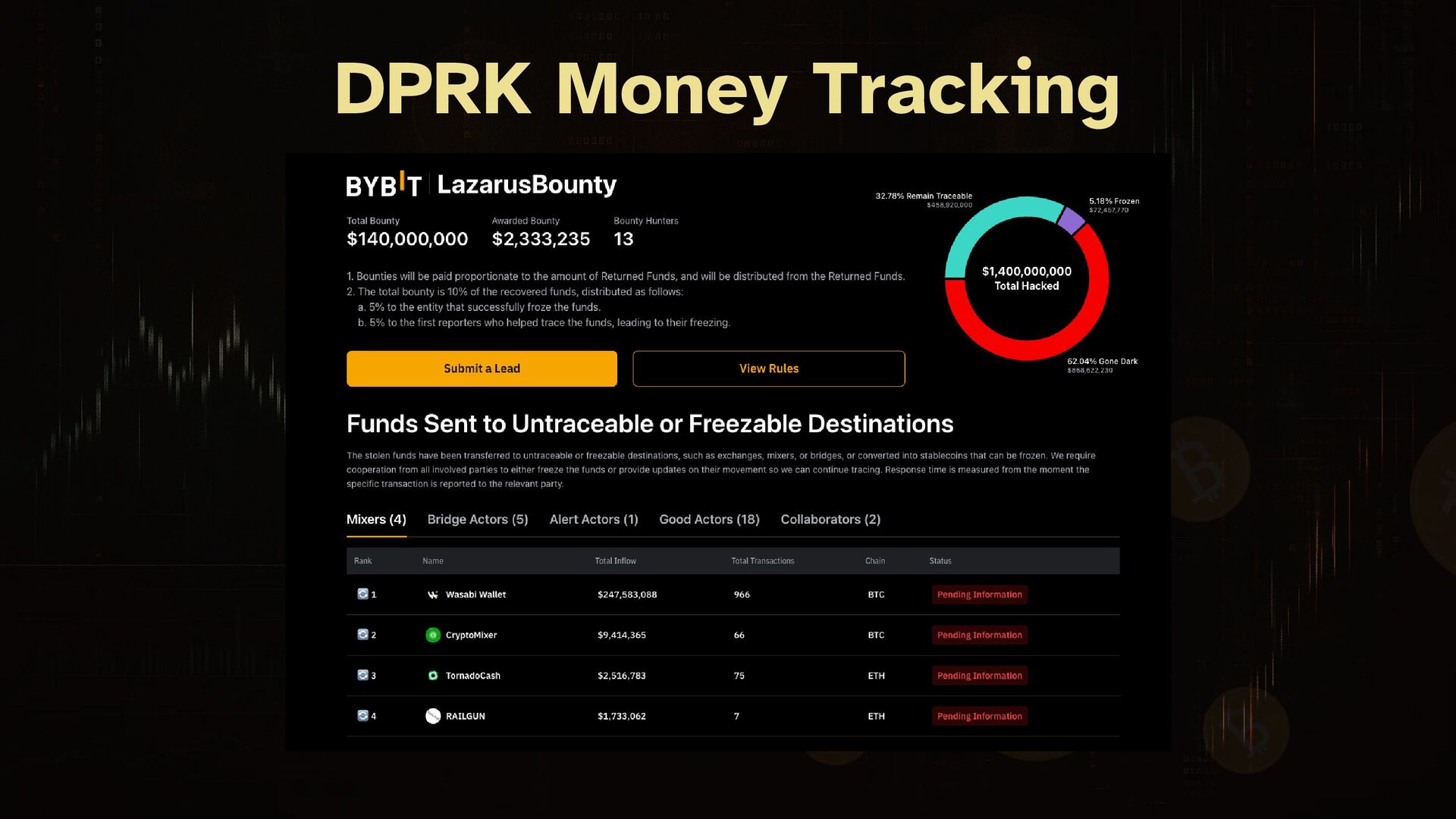Click the Total Inflow column header

(615, 561)
